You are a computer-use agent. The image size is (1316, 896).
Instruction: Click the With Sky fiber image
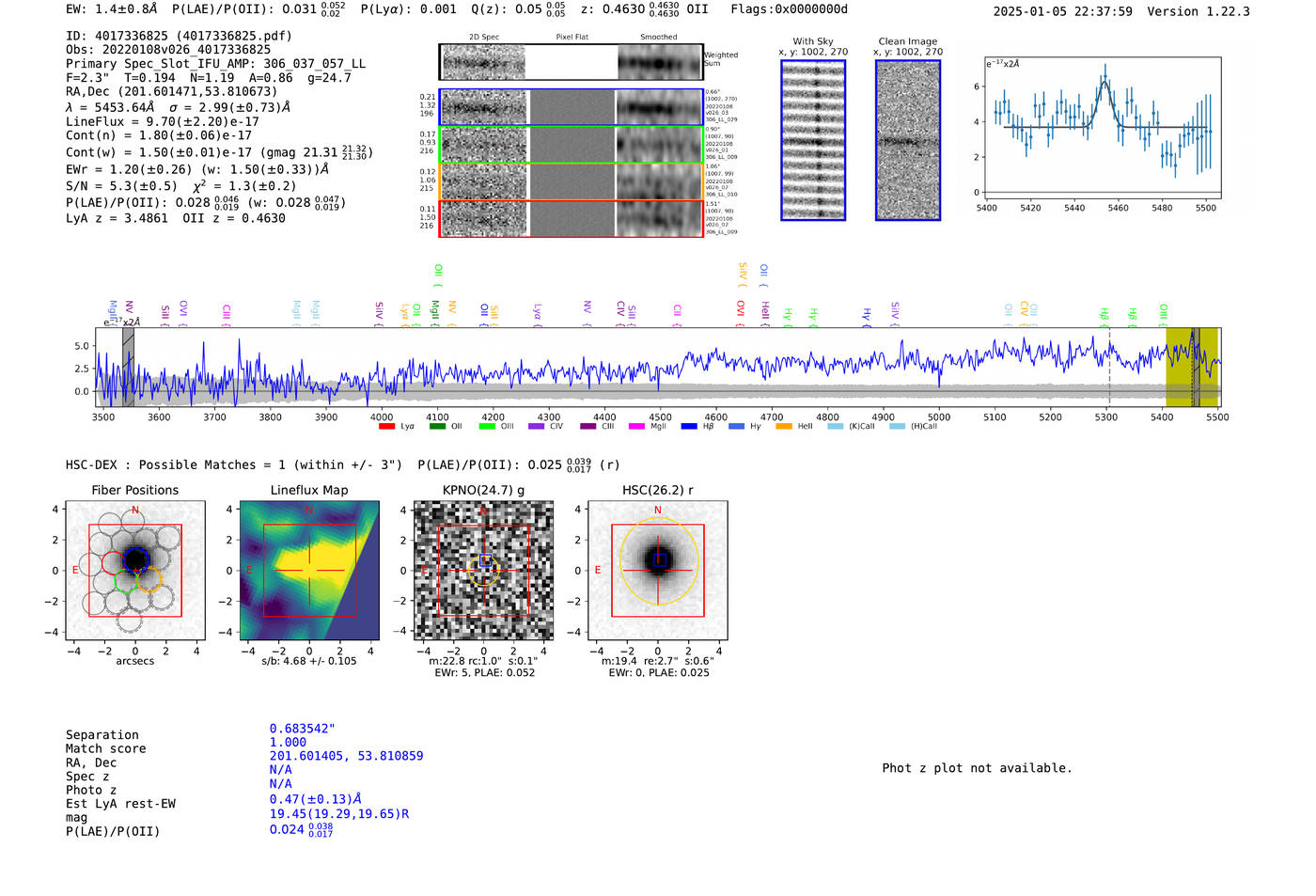813,140
